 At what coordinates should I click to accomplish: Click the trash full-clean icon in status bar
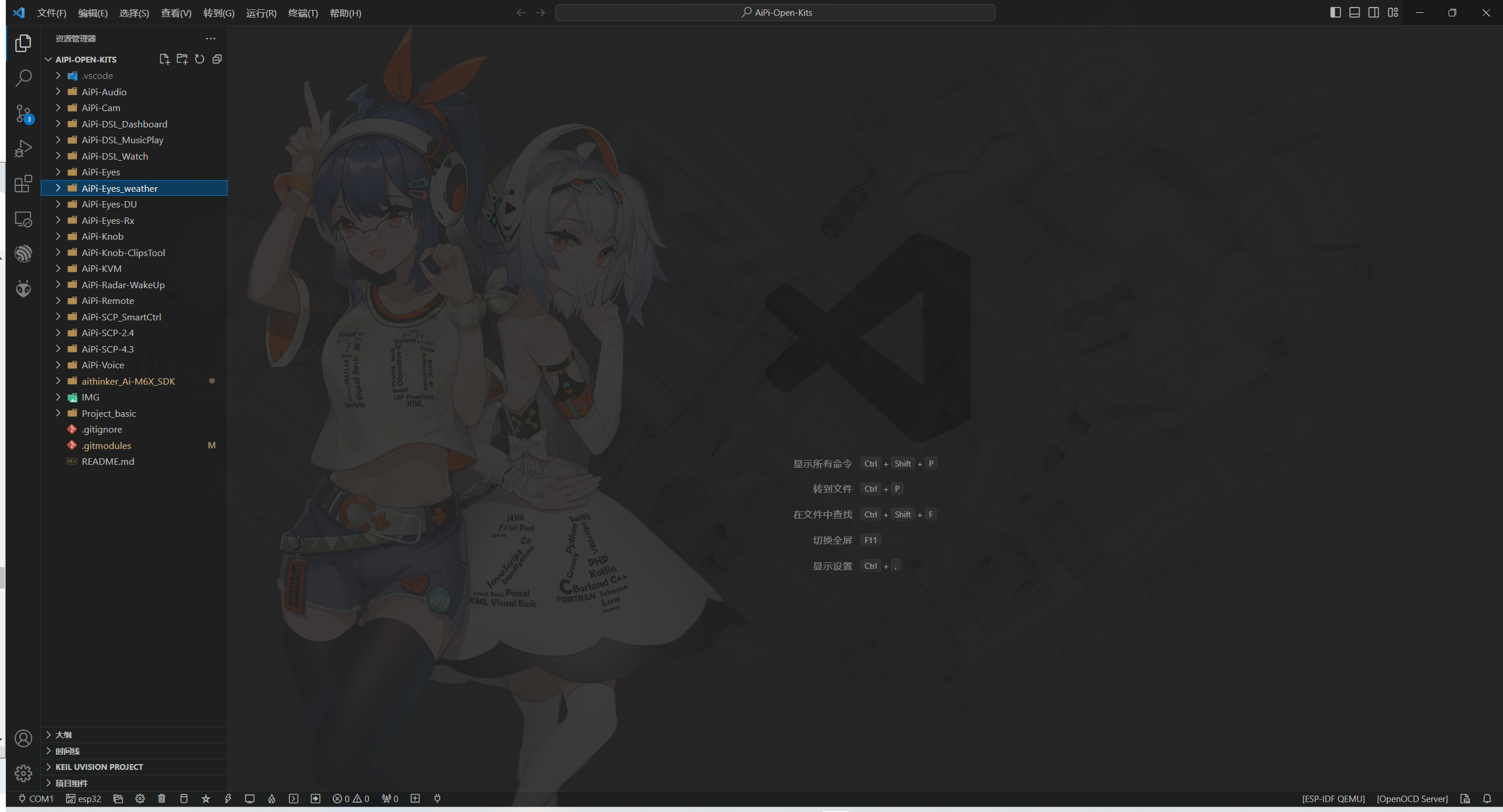[x=162, y=799]
